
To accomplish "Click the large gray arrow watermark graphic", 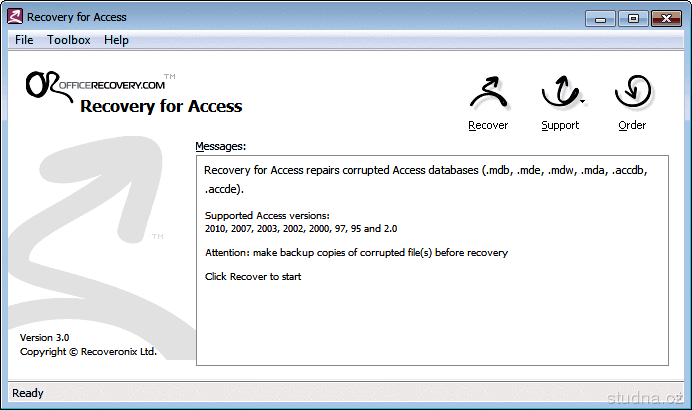I will (x=90, y=230).
